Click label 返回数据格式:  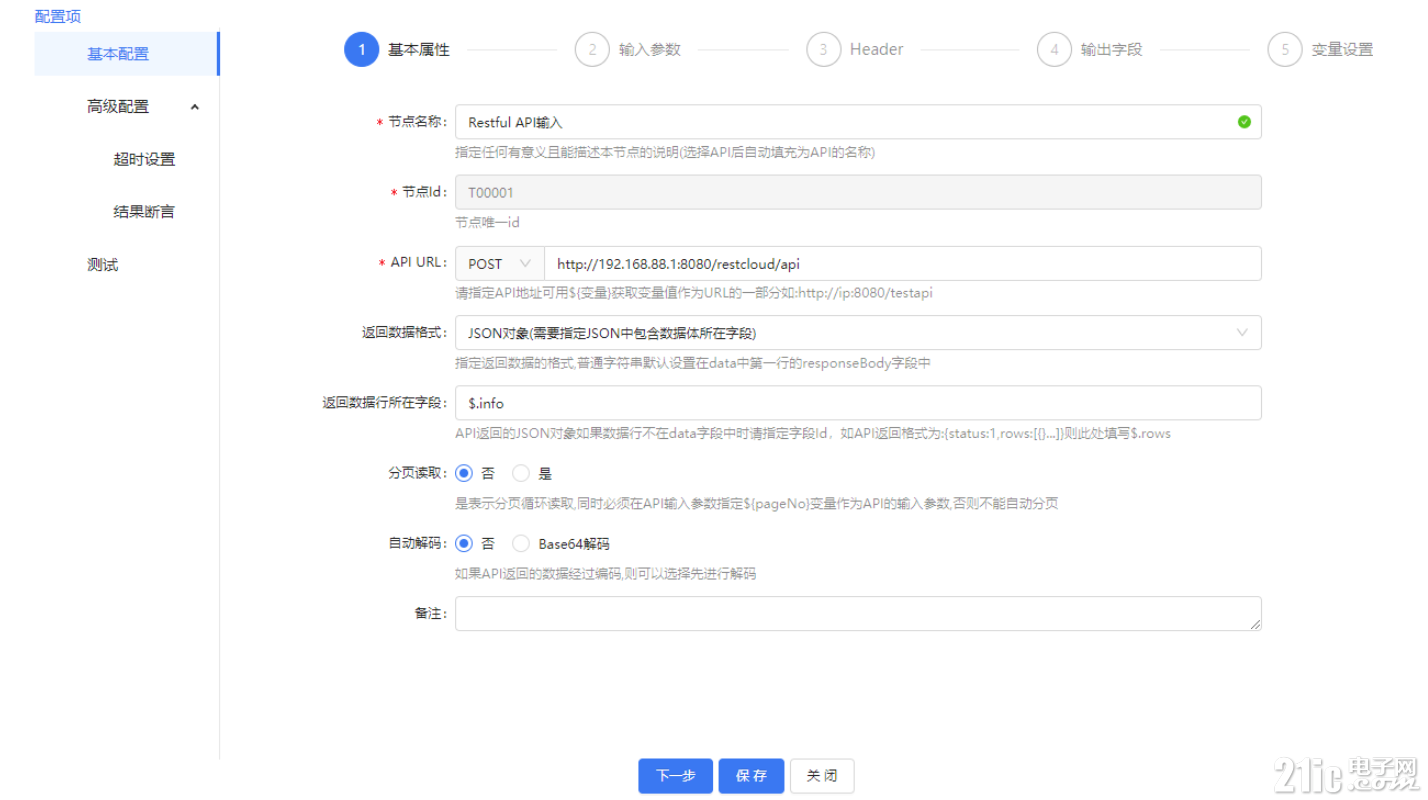pos(405,333)
